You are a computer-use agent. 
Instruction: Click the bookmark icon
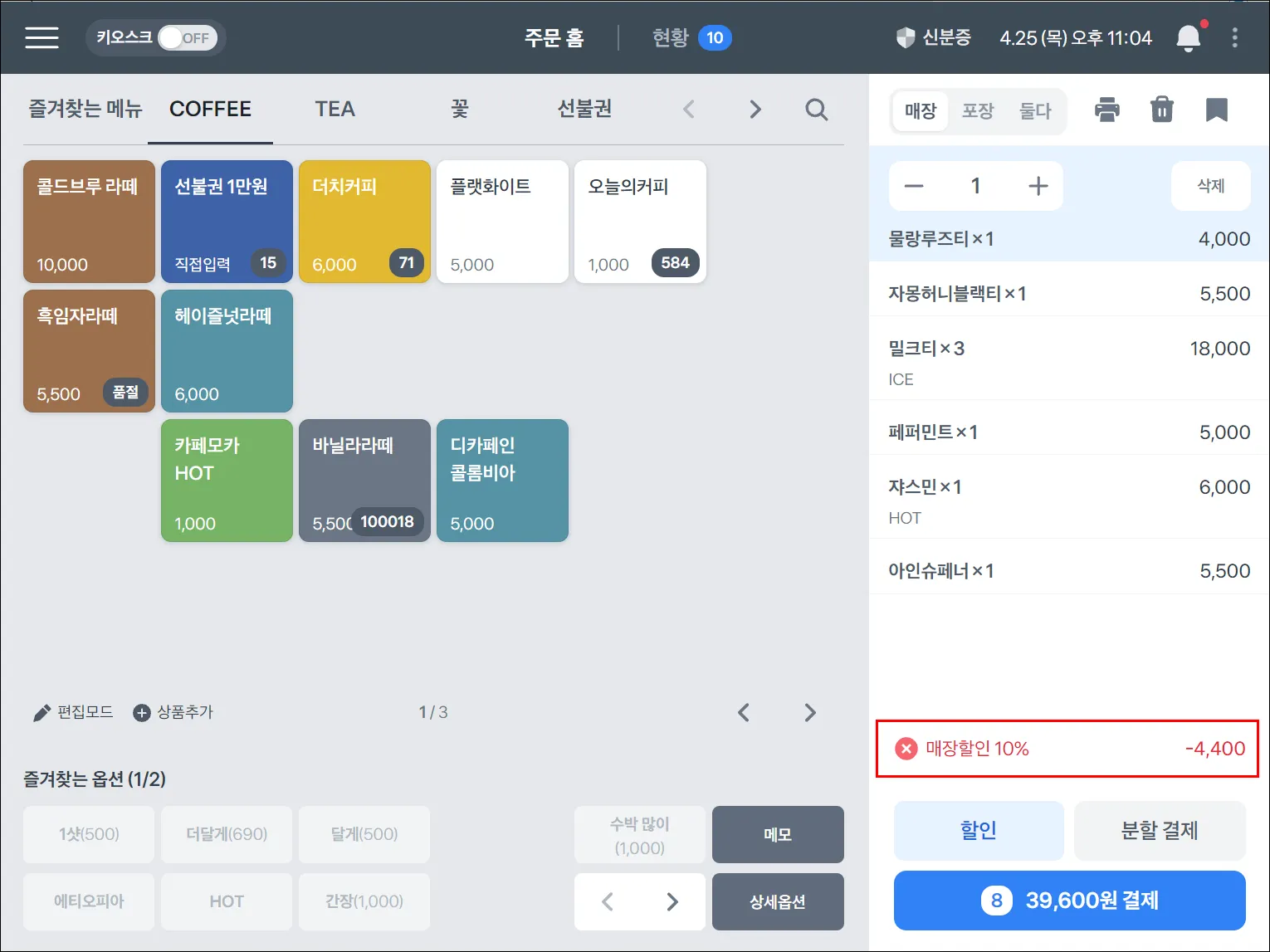click(x=1217, y=110)
